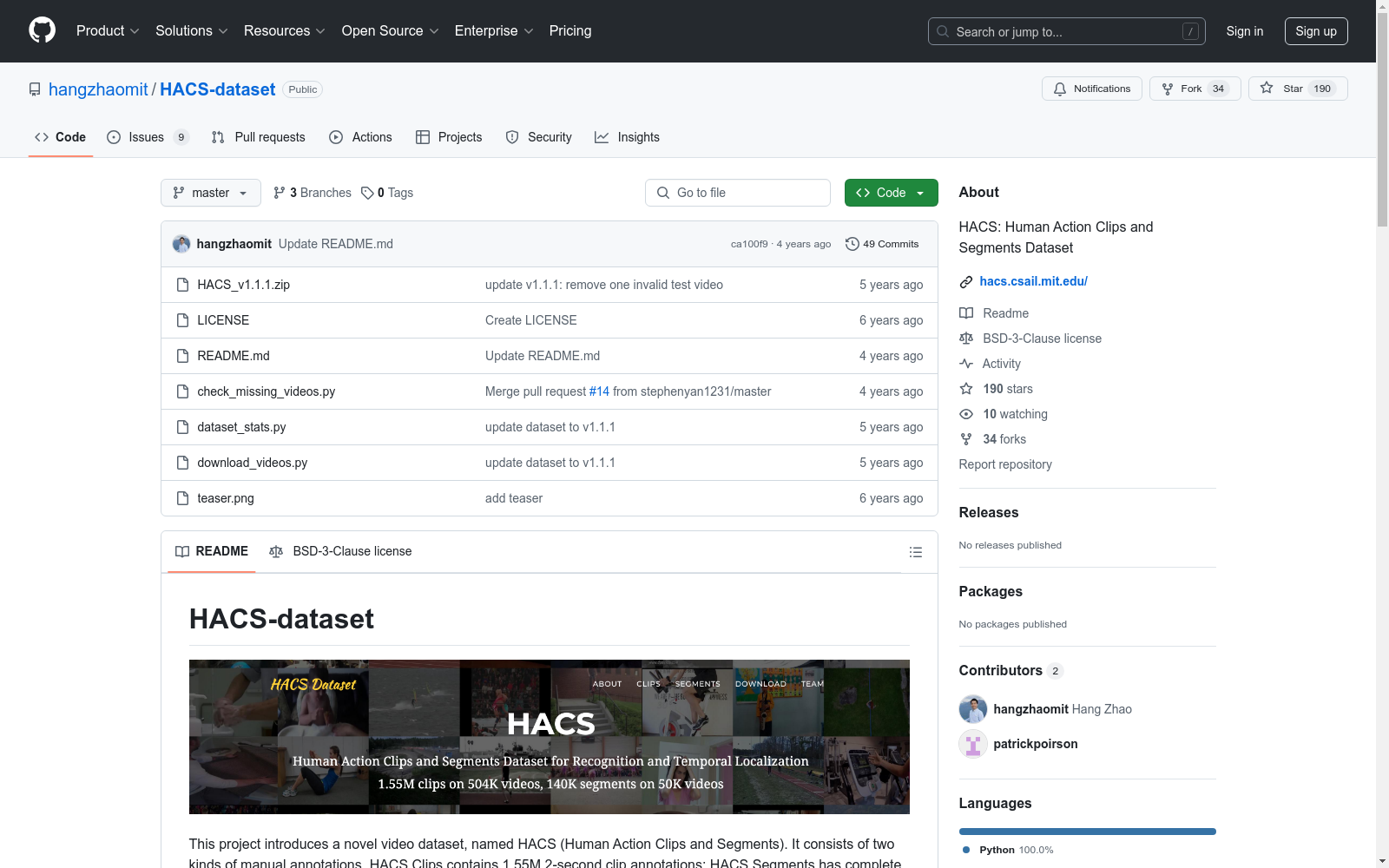Open the HACS_v1.1.1.zip file name
Image resolution: width=1389 pixels, height=868 pixels.
(244, 285)
